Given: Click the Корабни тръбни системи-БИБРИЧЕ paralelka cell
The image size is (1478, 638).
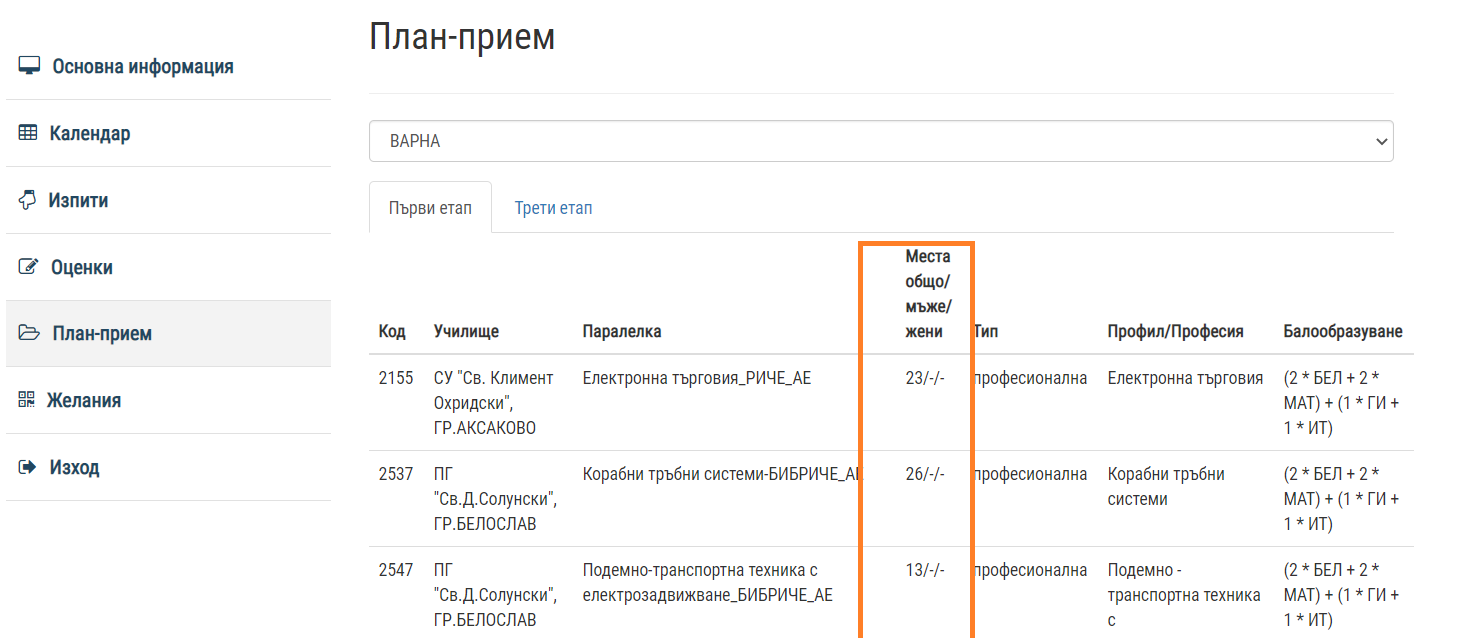Looking at the screenshot, I should [720, 474].
